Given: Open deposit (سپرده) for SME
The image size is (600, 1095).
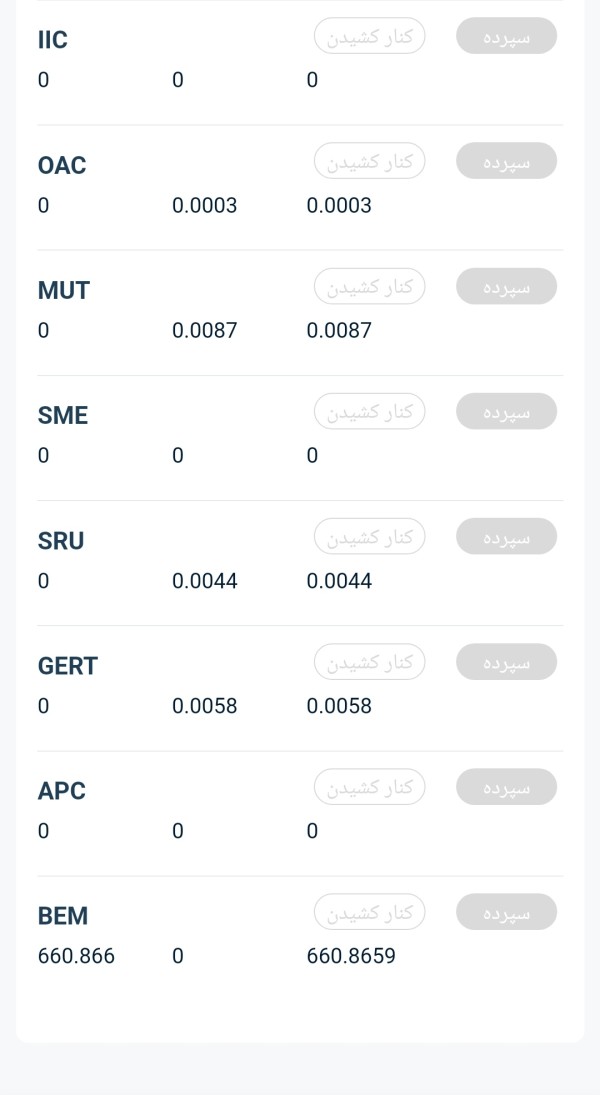Looking at the screenshot, I should (x=506, y=411).
